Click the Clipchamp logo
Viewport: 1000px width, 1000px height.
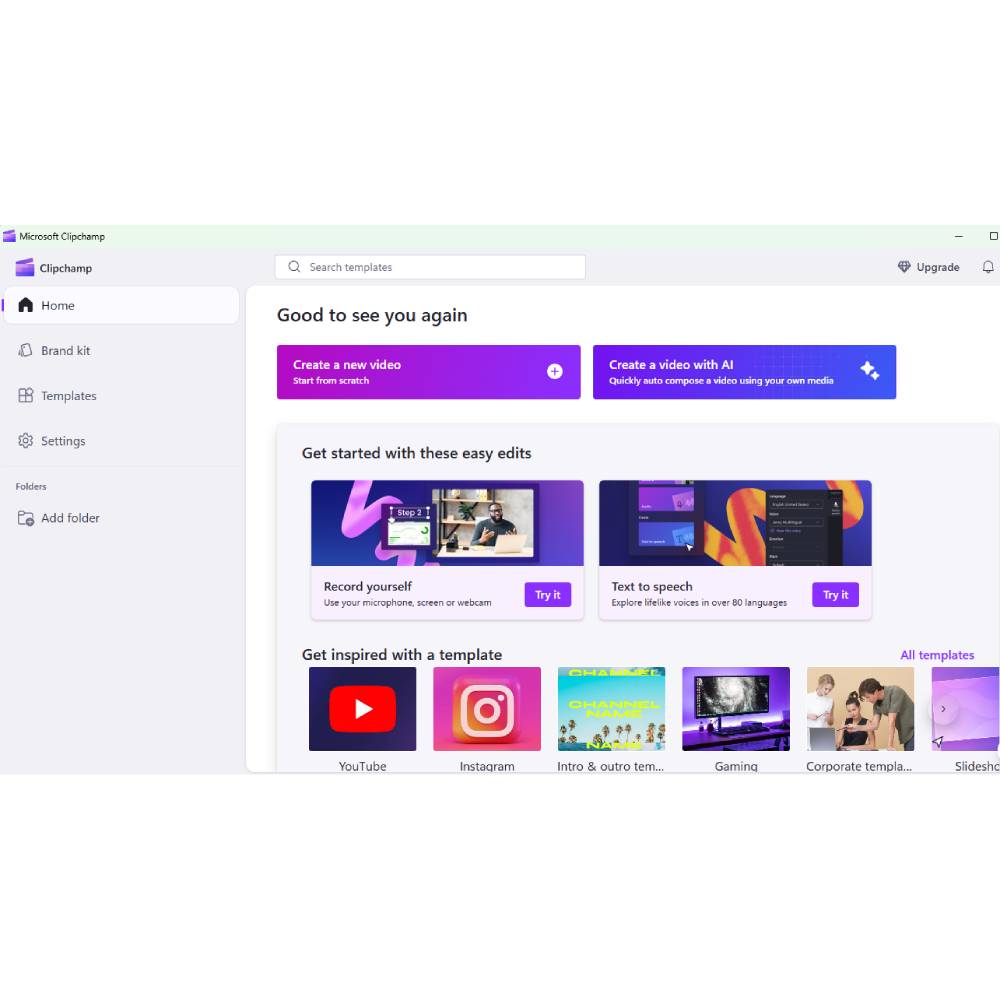point(24,267)
